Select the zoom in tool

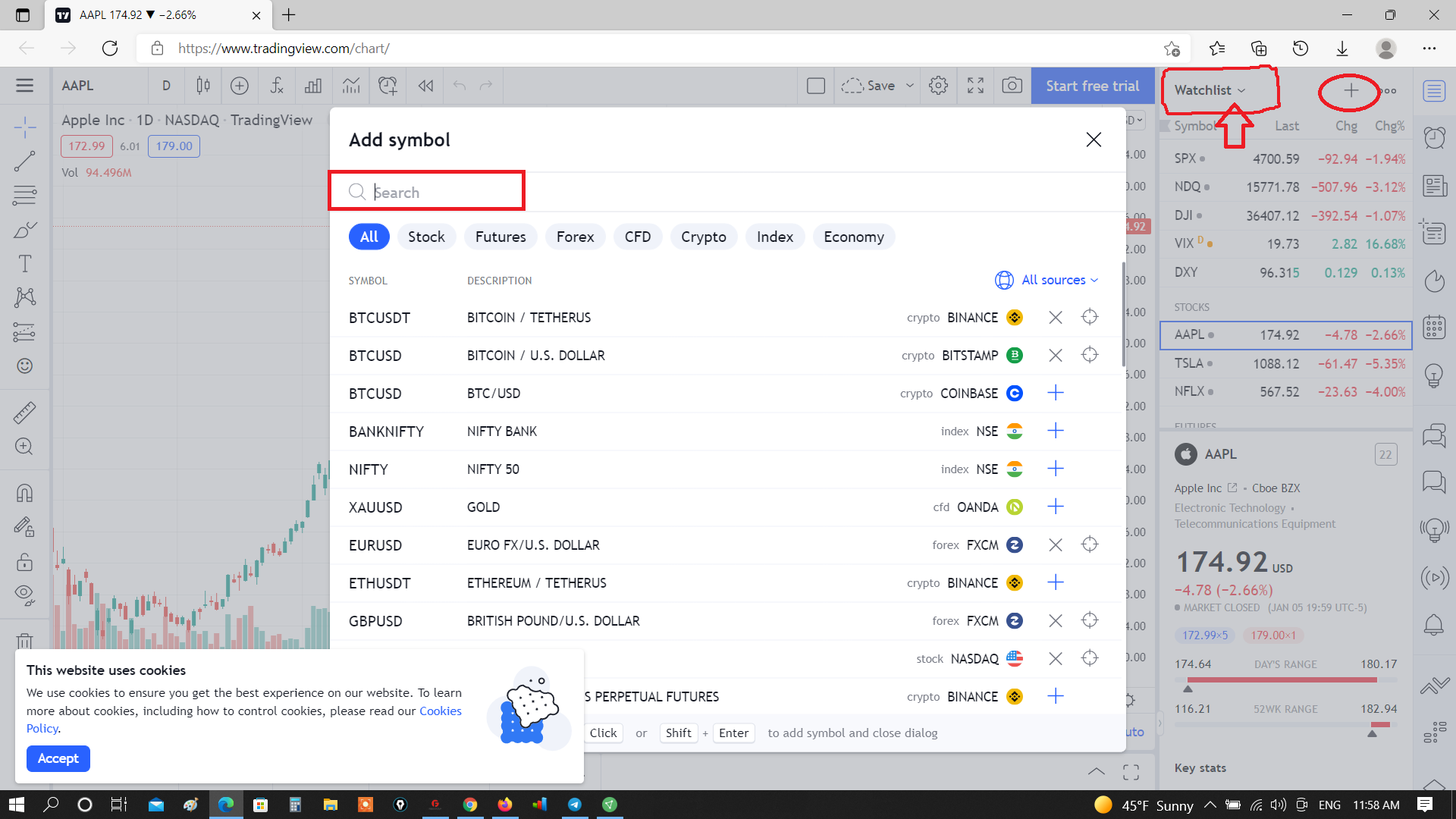[24, 447]
